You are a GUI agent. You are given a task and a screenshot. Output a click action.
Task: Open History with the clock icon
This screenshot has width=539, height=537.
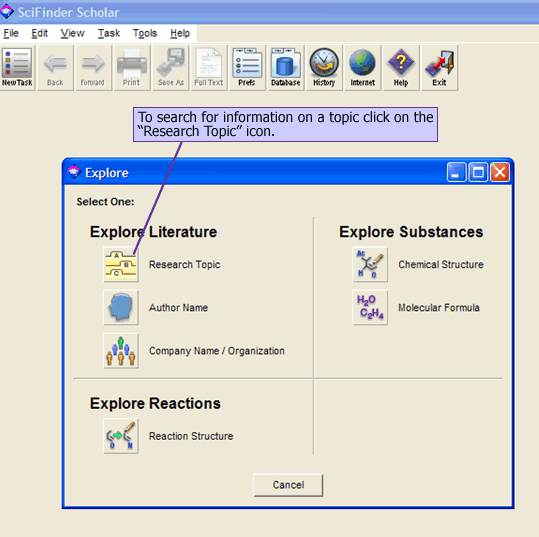point(324,68)
